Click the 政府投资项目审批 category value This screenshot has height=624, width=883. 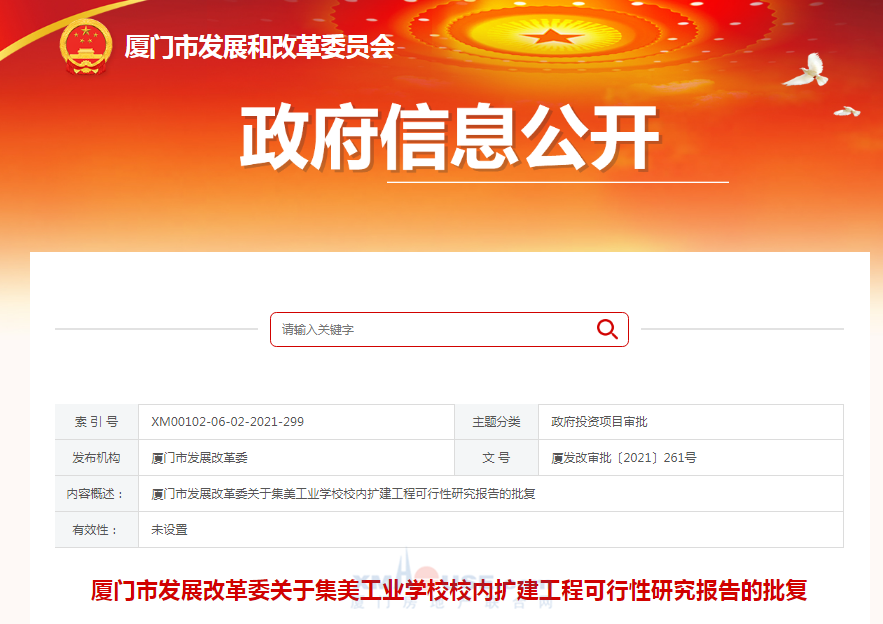(599, 422)
